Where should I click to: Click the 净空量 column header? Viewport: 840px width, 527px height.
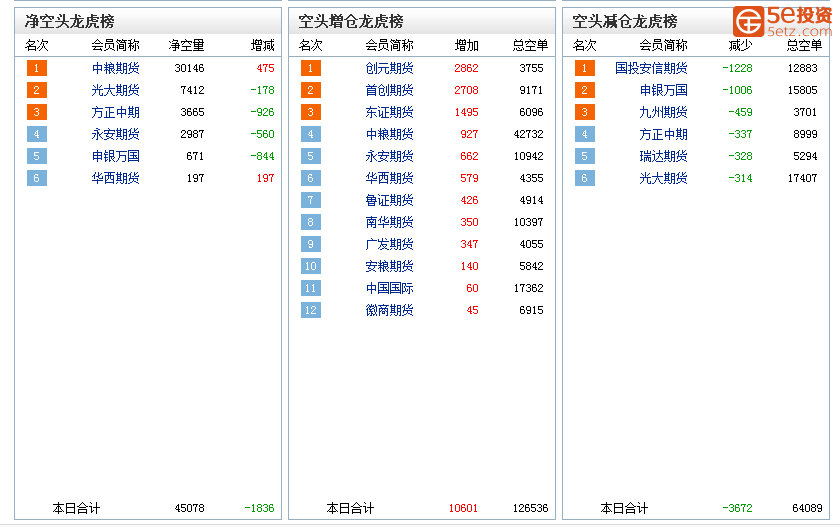coord(186,46)
